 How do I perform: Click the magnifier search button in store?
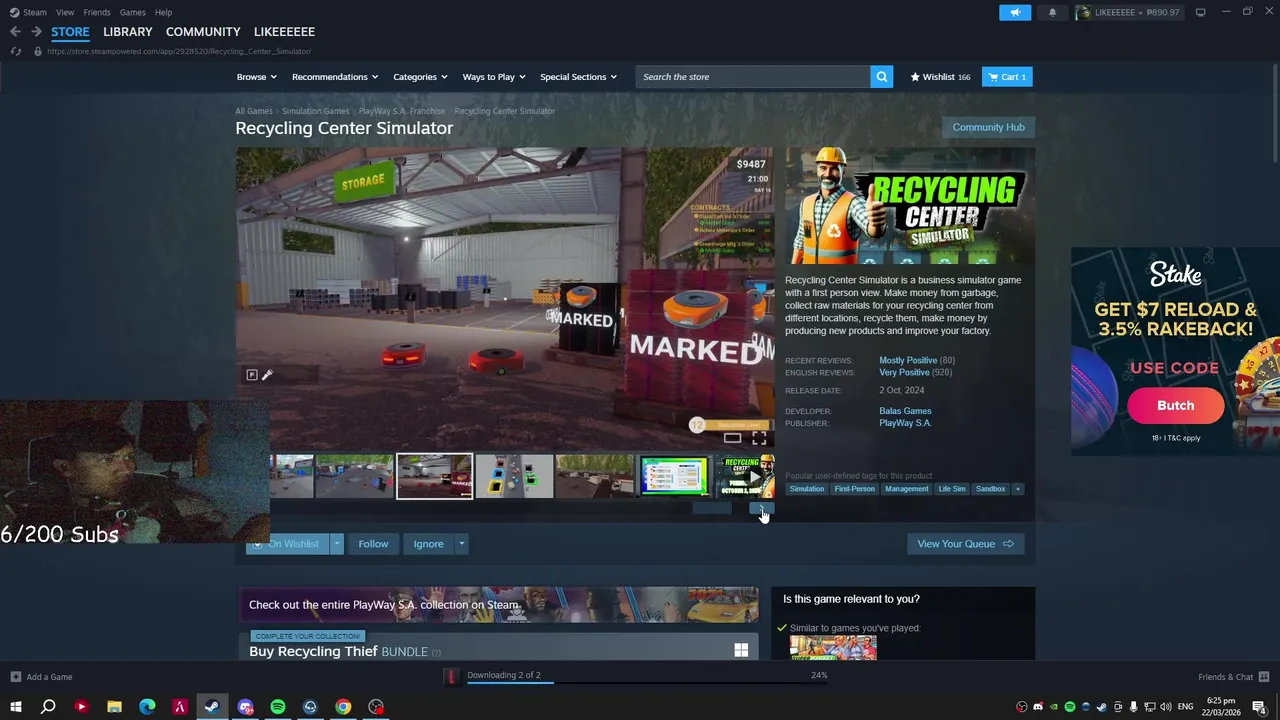[x=881, y=77]
